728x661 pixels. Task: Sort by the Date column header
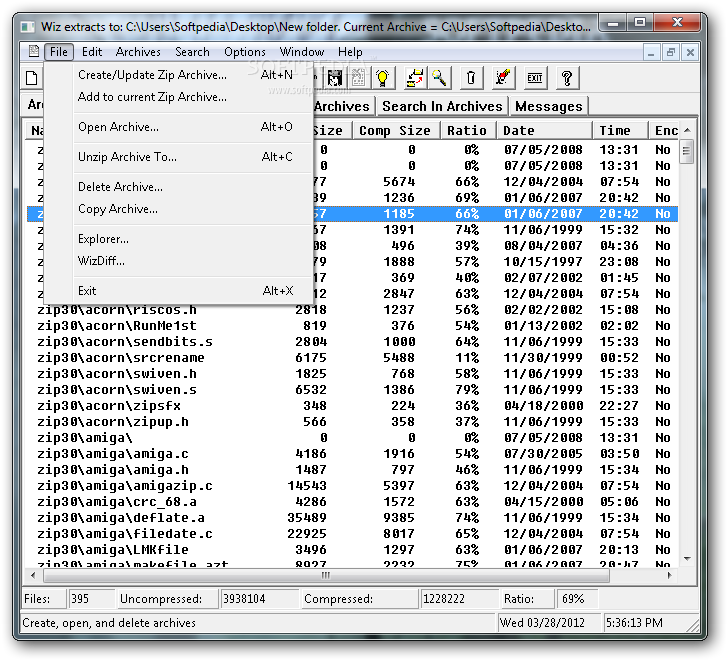(545, 130)
